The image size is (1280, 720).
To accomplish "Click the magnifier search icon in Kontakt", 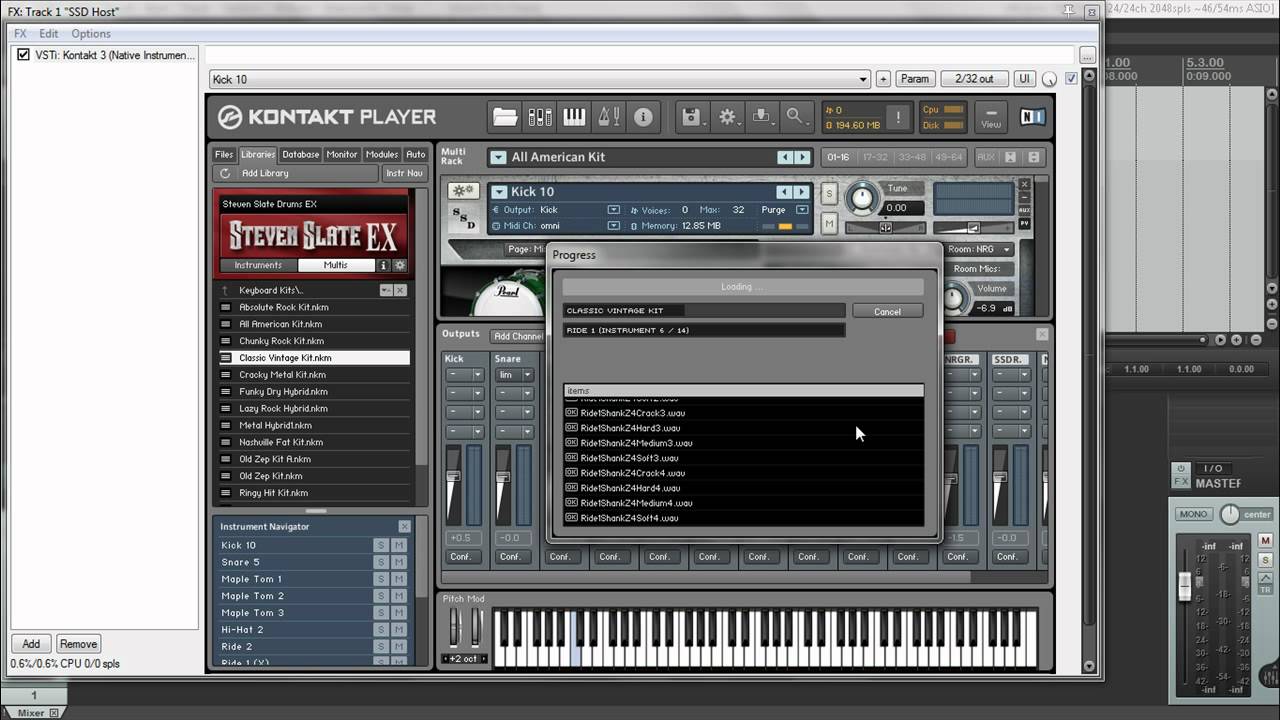I will click(796, 117).
